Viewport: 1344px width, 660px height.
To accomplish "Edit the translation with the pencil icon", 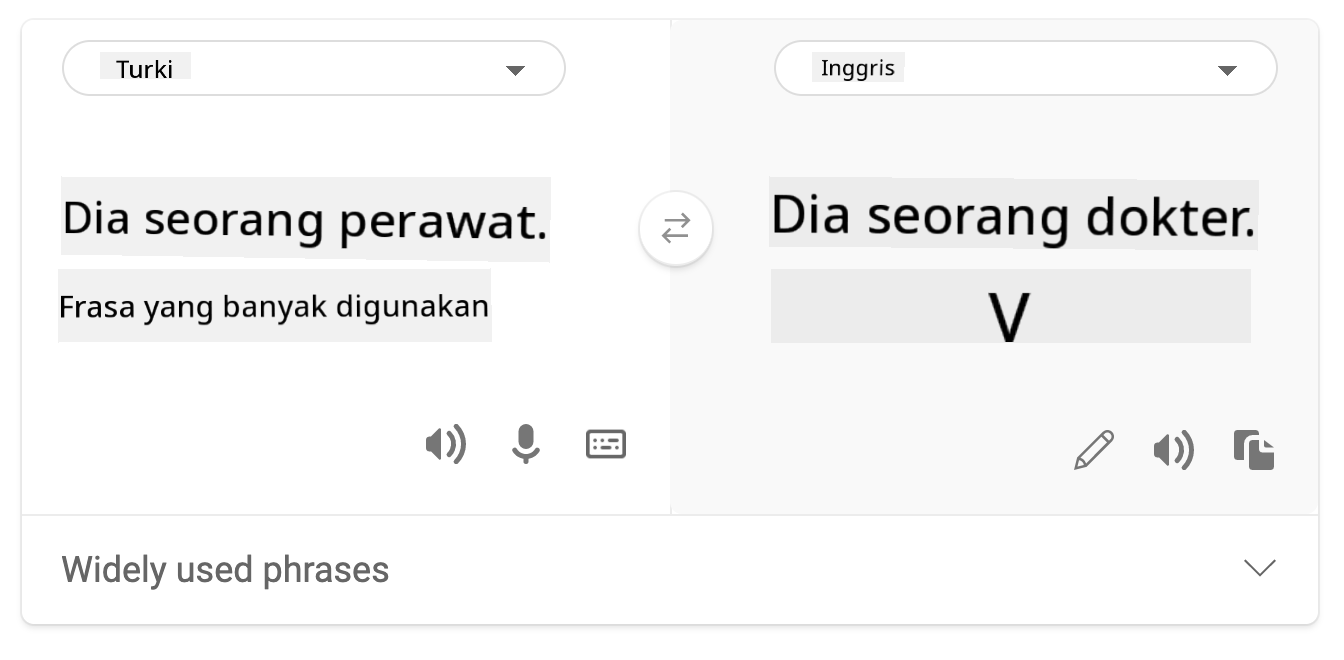I will tap(1094, 450).
